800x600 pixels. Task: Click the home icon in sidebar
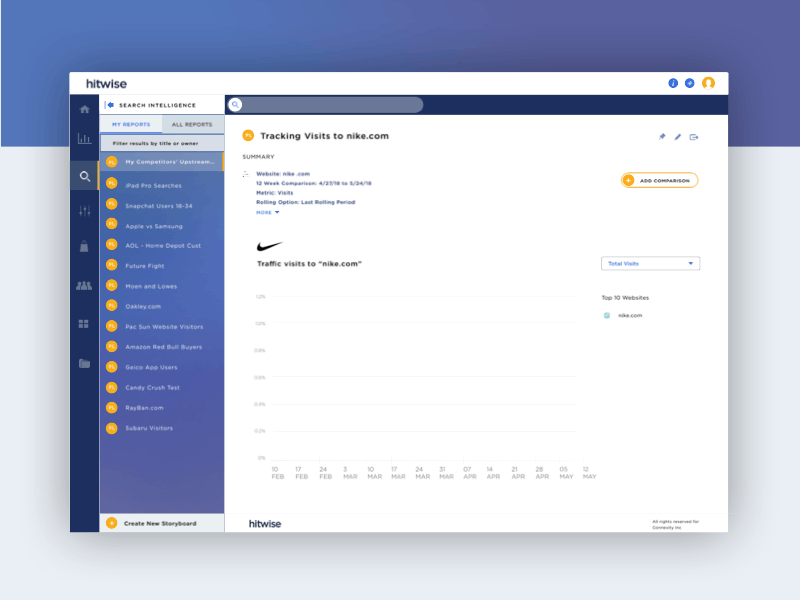[84, 109]
